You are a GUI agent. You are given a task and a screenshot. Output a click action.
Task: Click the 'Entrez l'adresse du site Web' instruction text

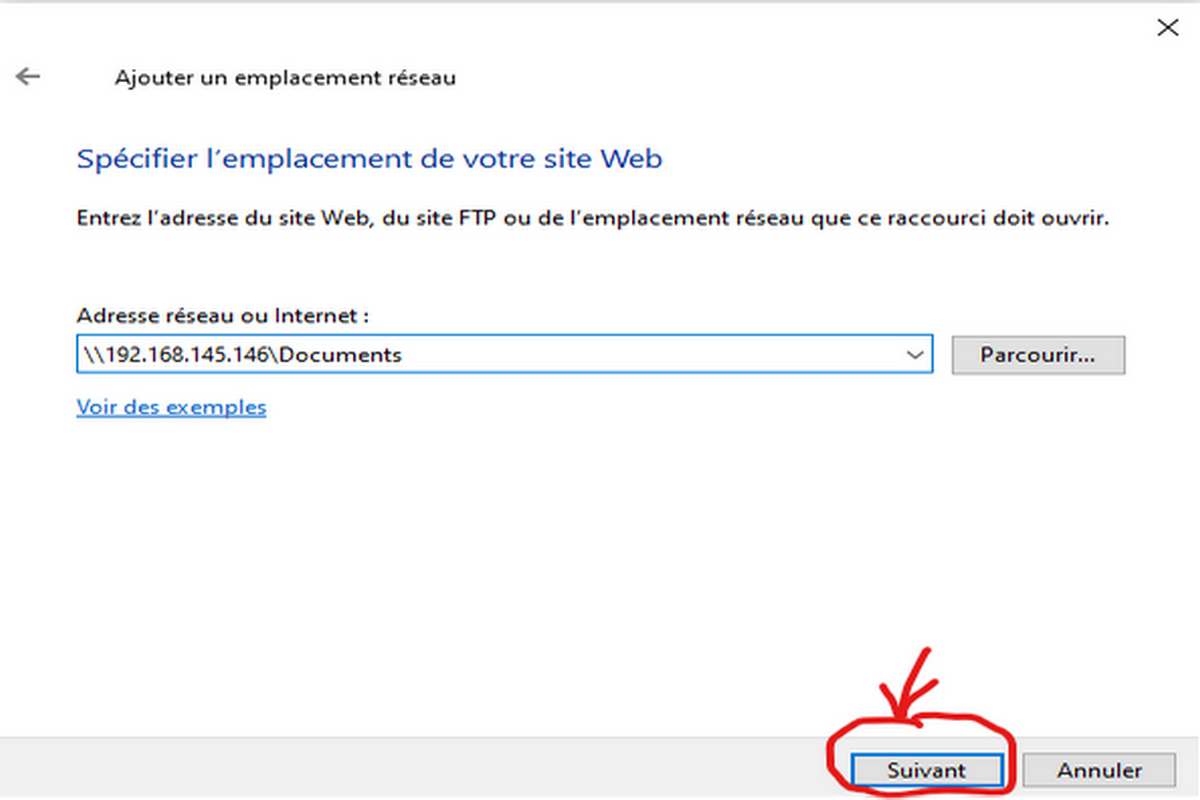(592, 218)
